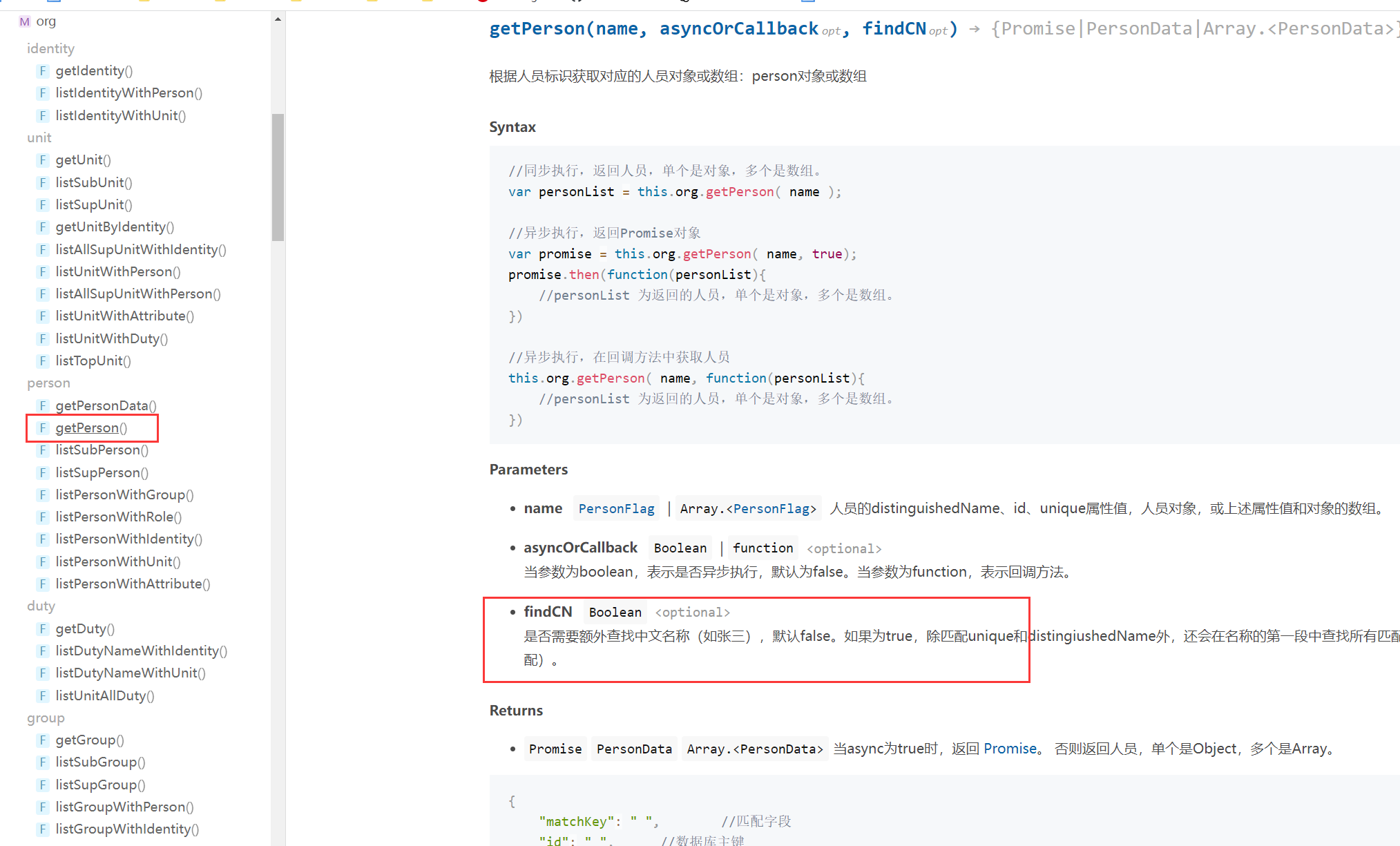Click the sidebar vertical scrollbar thumb
This screenshot has width=1400, height=846.
tap(278, 177)
